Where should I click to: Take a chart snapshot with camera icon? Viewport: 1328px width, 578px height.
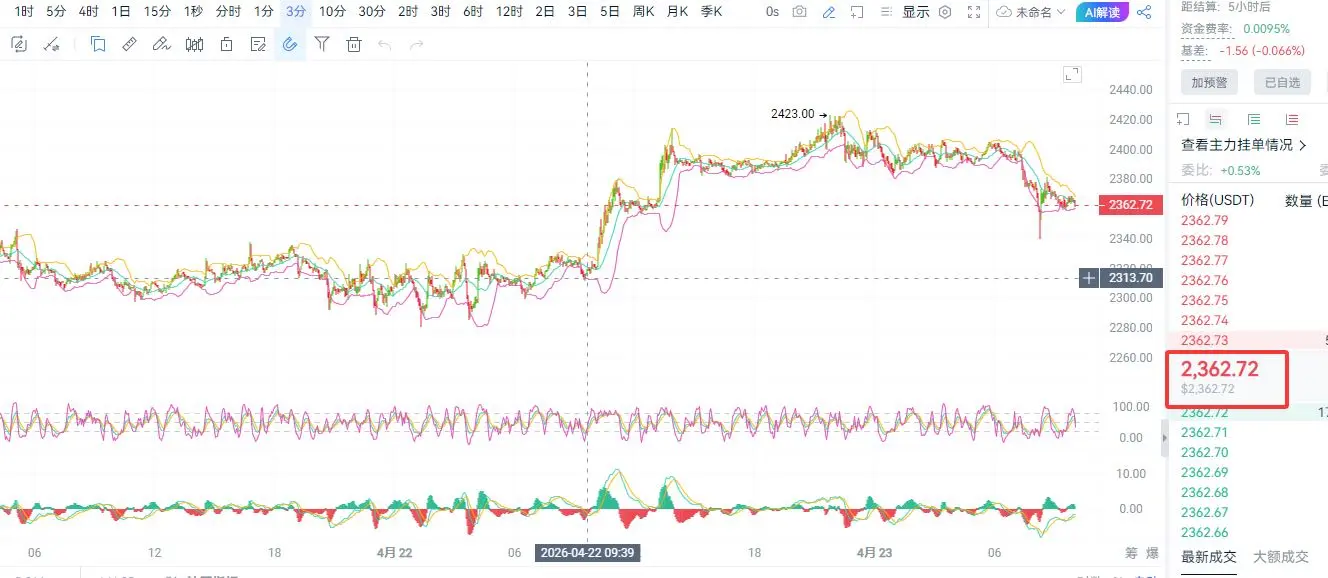click(799, 12)
